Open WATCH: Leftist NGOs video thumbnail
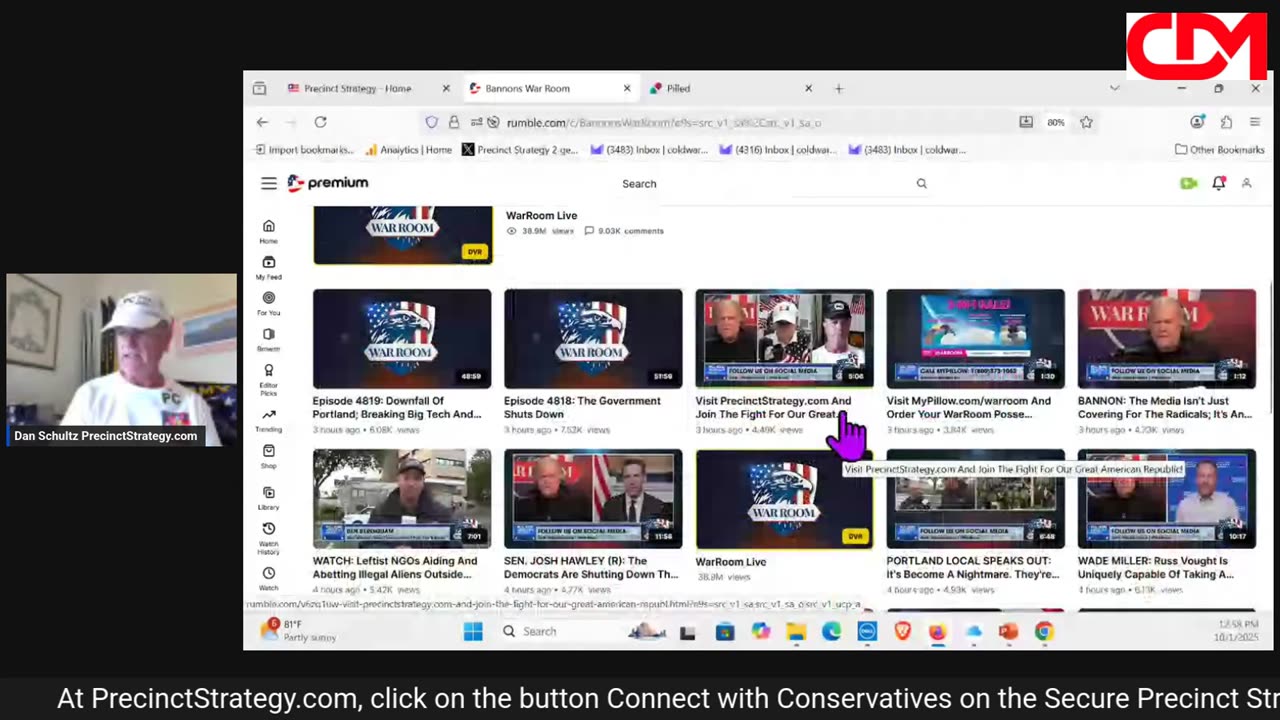1280x720 pixels. coord(402,498)
